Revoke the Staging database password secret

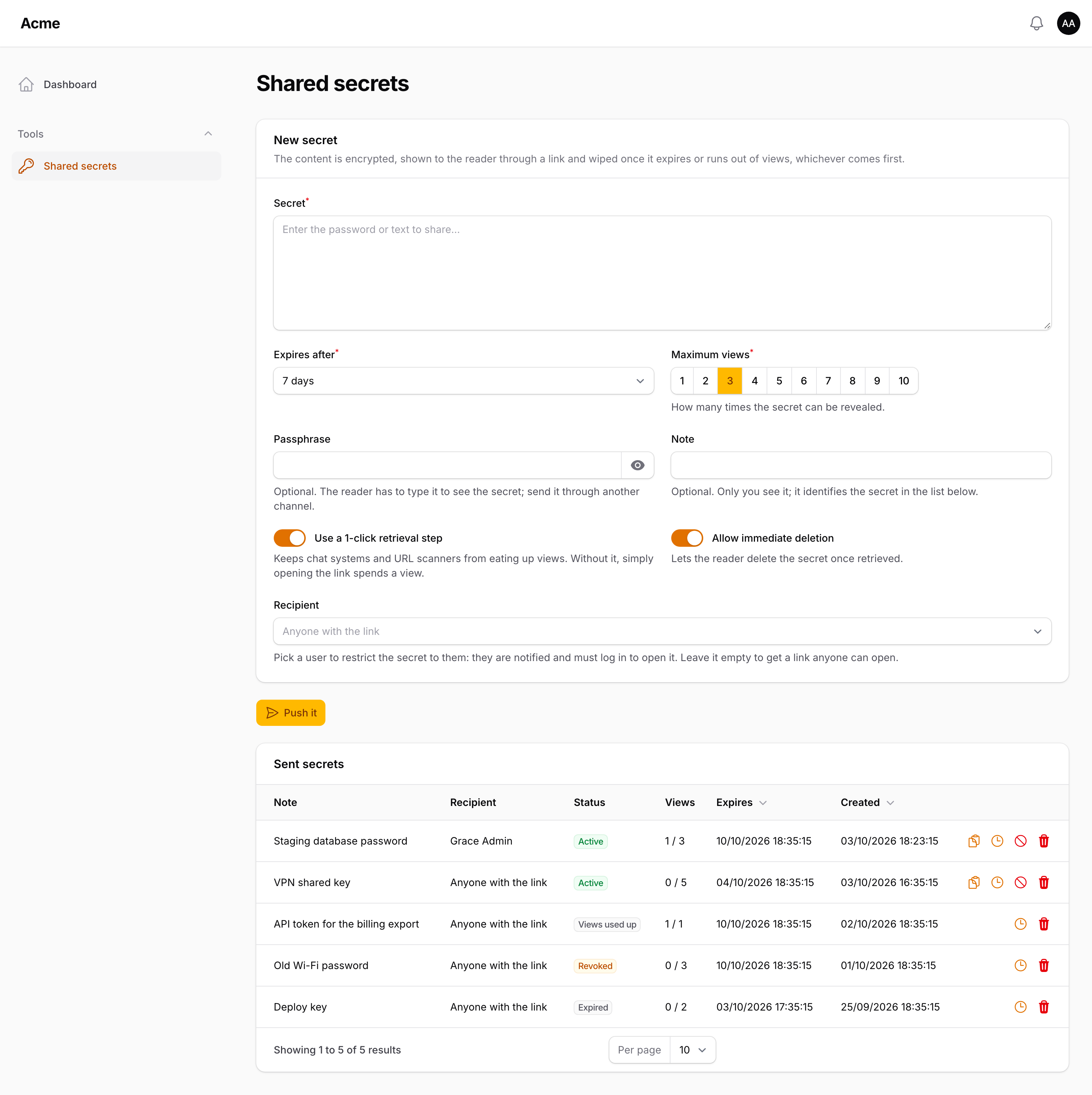1020,841
